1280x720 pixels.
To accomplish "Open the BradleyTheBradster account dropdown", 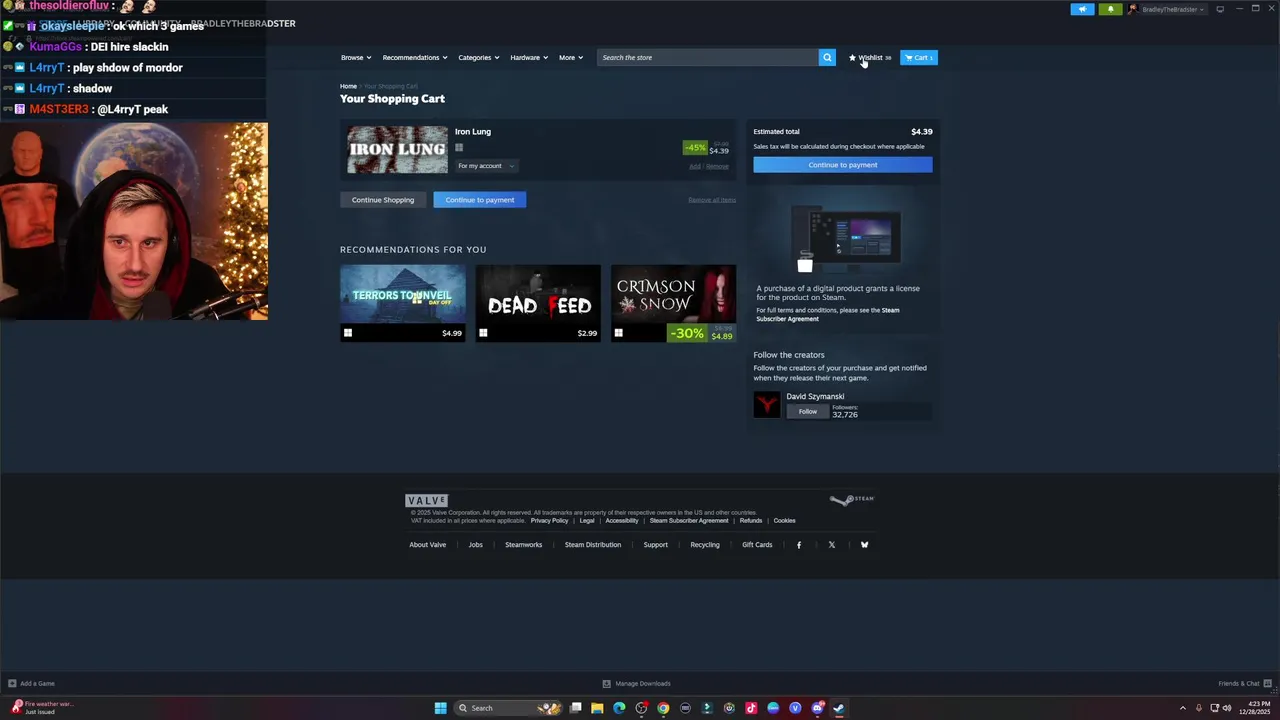I will (x=1167, y=9).
